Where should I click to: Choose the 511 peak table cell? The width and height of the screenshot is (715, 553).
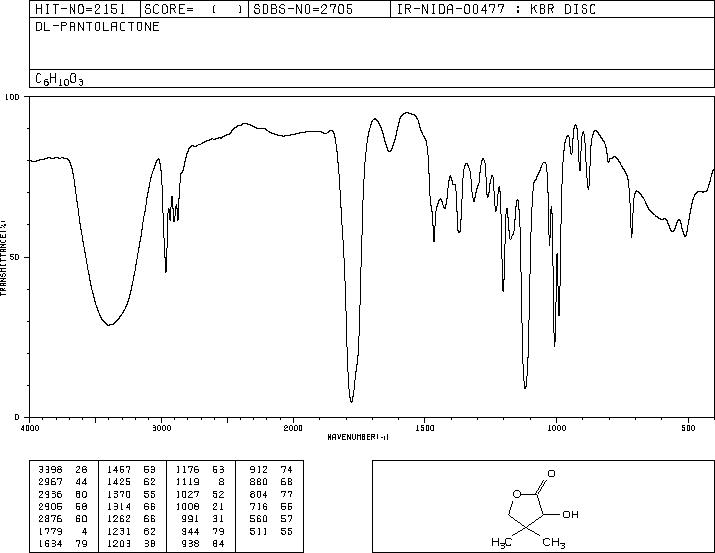(x=259, y=532)
